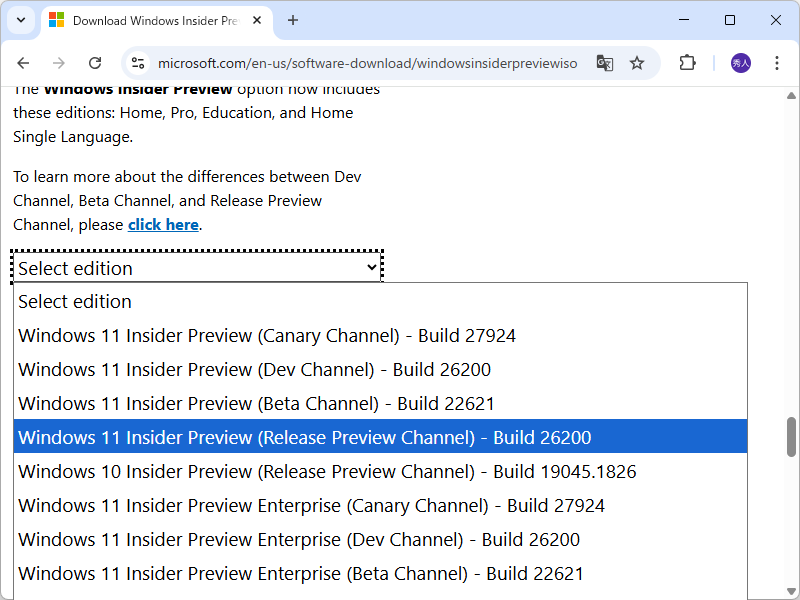The width and height of the screenshot is (800, 600).
Task: Open the Extensions puzzle icon
Action: point(687,63)
